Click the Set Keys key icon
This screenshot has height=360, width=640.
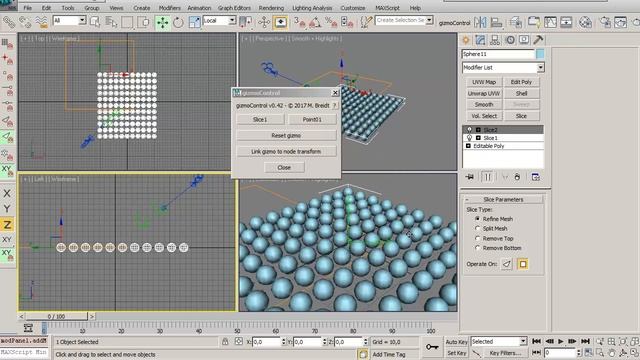click(432, 347)
